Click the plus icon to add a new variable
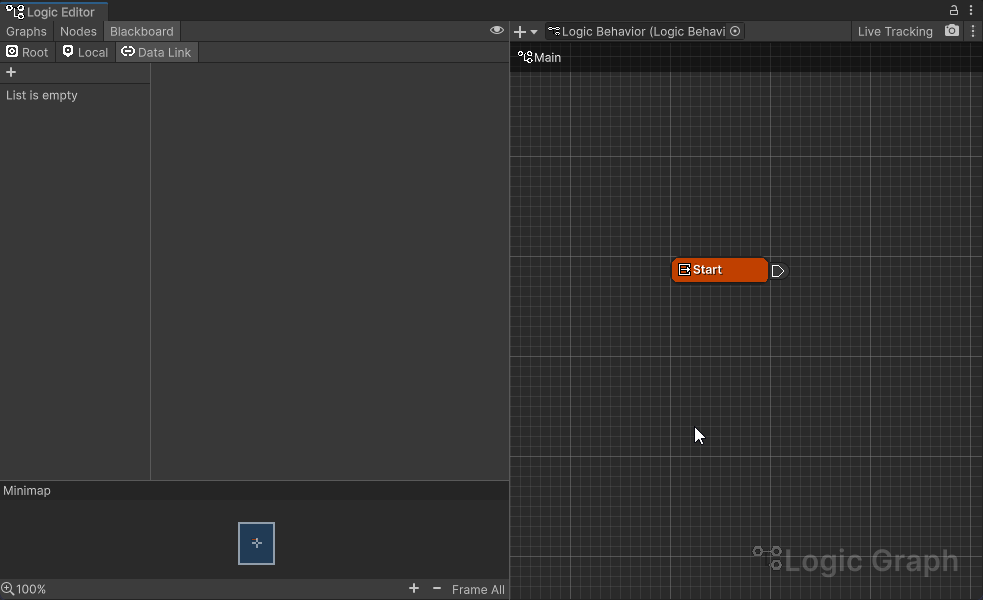The height and width of the screenshot is (600, 983). (11, 72)
